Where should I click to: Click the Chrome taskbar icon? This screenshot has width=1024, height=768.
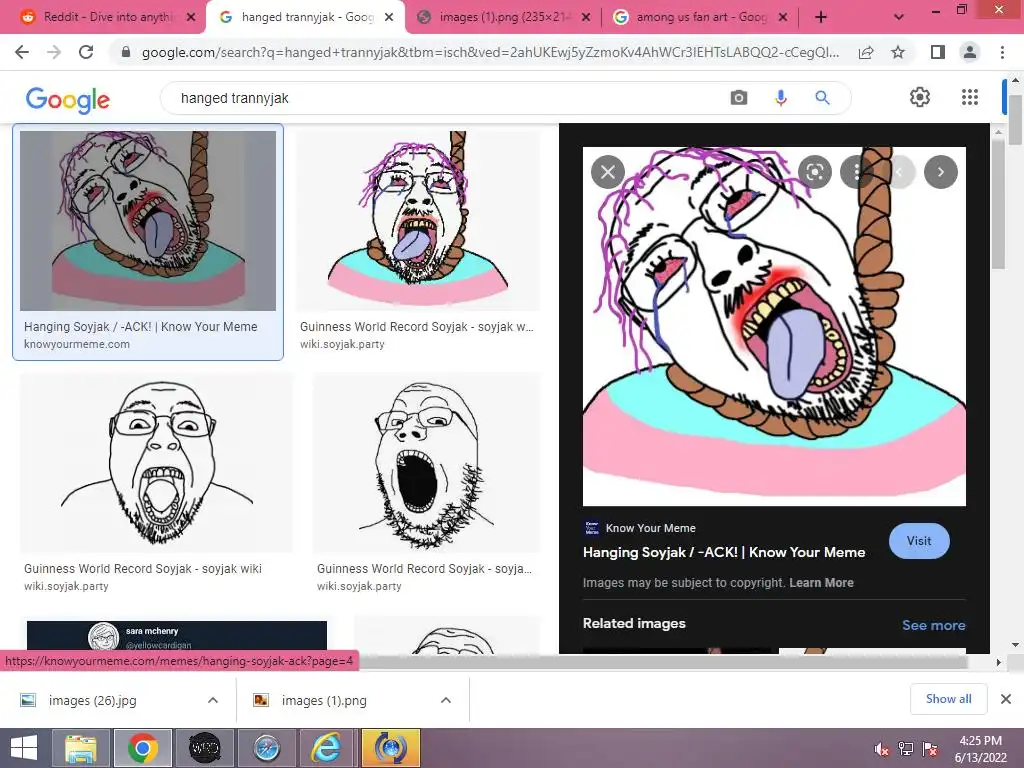pos(142,748)
